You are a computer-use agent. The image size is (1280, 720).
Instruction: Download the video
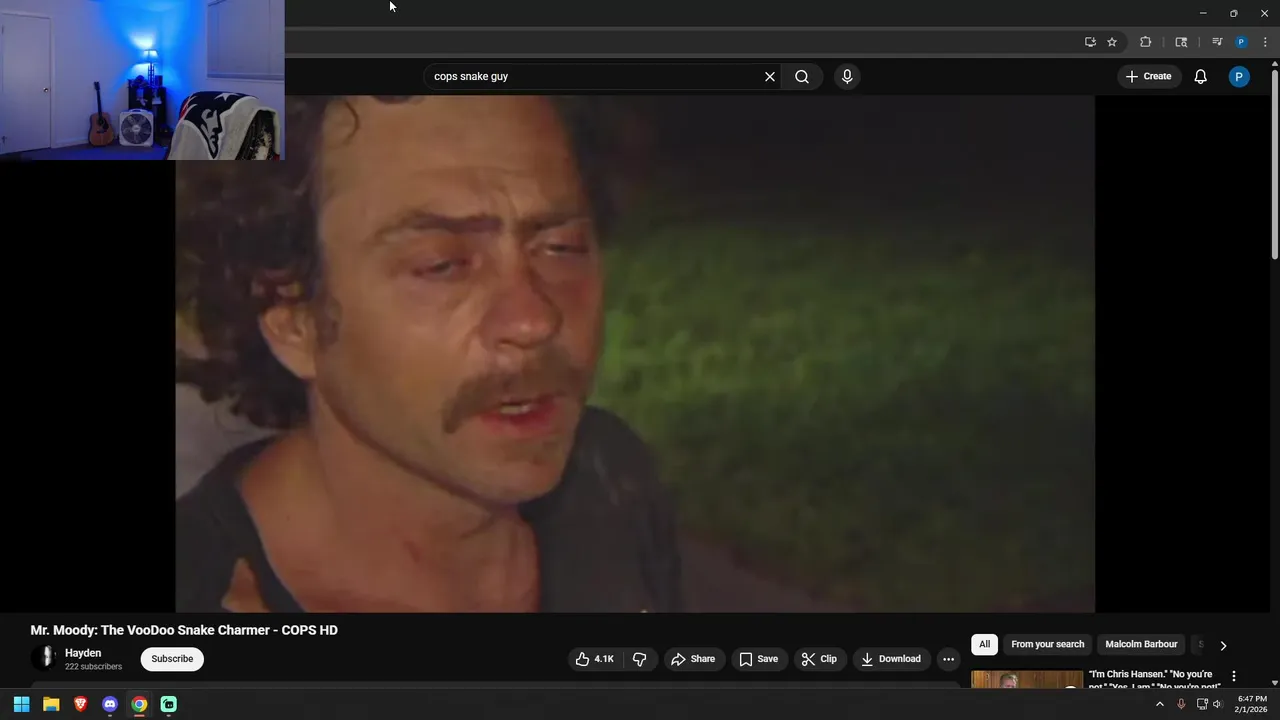click(x=890, y=659)
